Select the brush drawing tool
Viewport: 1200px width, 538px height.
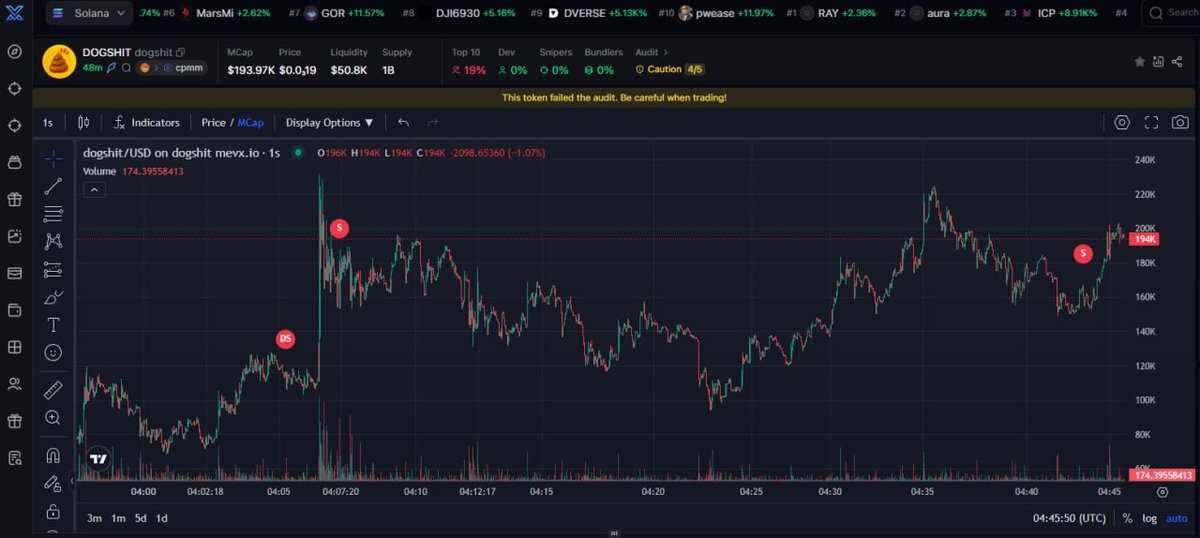[x=53, y=297]
